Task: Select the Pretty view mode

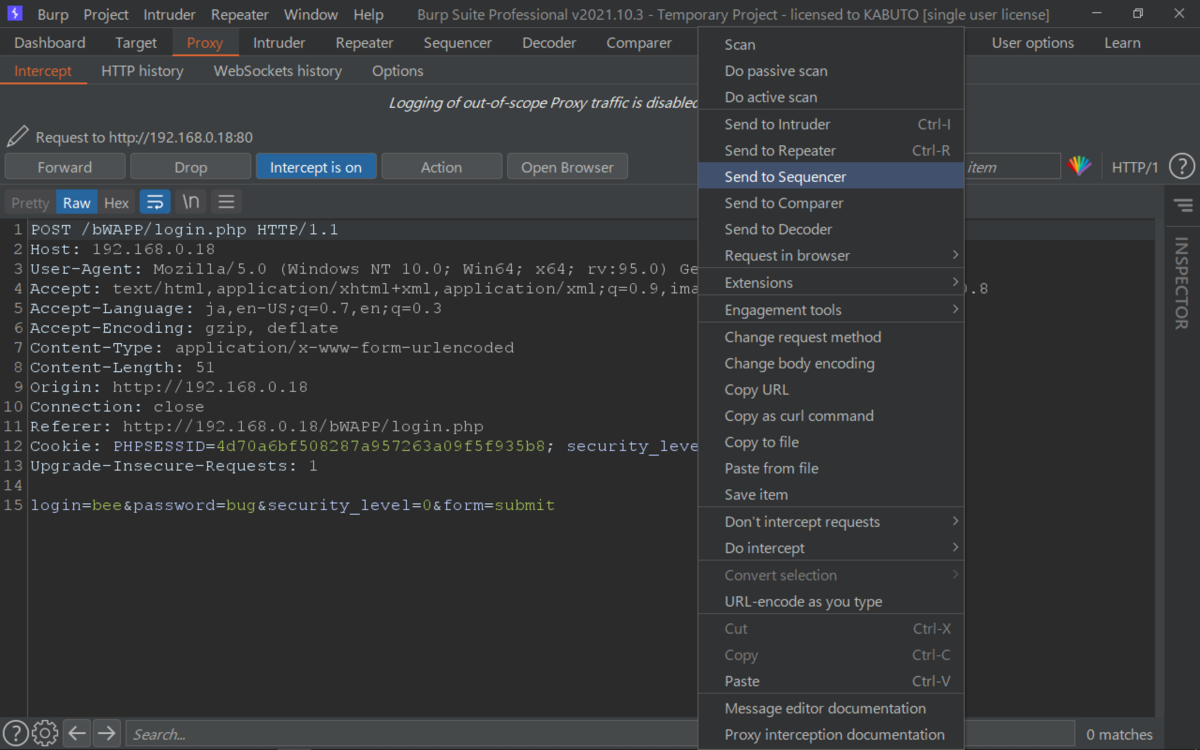Action: 30,202
